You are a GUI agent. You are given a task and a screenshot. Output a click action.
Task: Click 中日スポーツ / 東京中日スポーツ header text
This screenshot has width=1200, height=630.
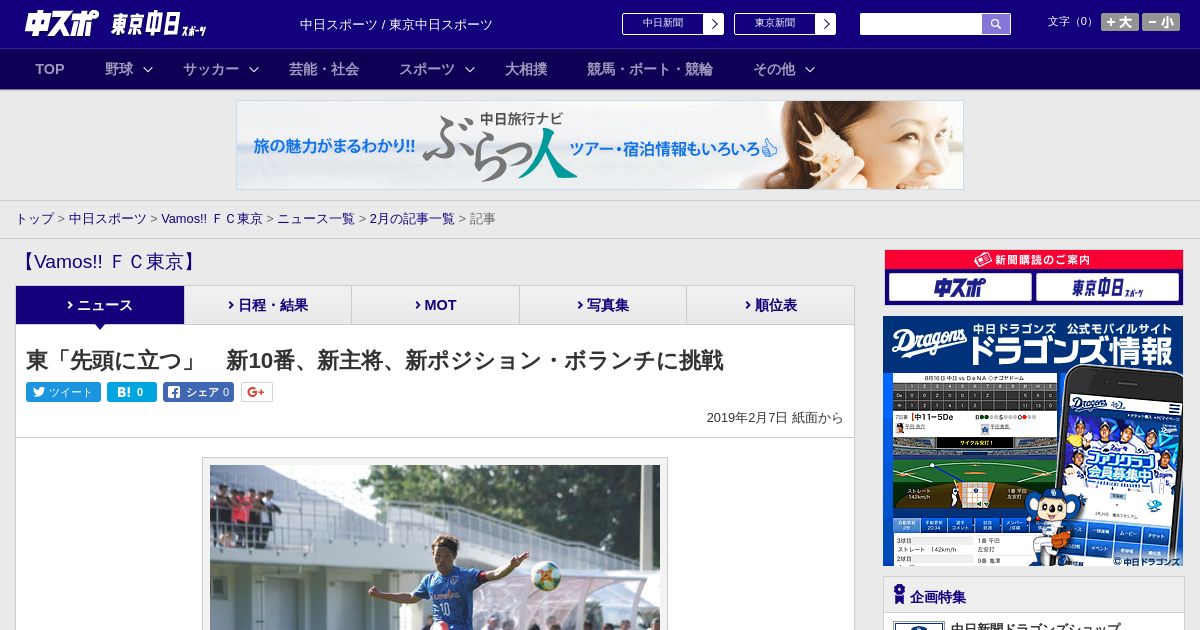396,24
